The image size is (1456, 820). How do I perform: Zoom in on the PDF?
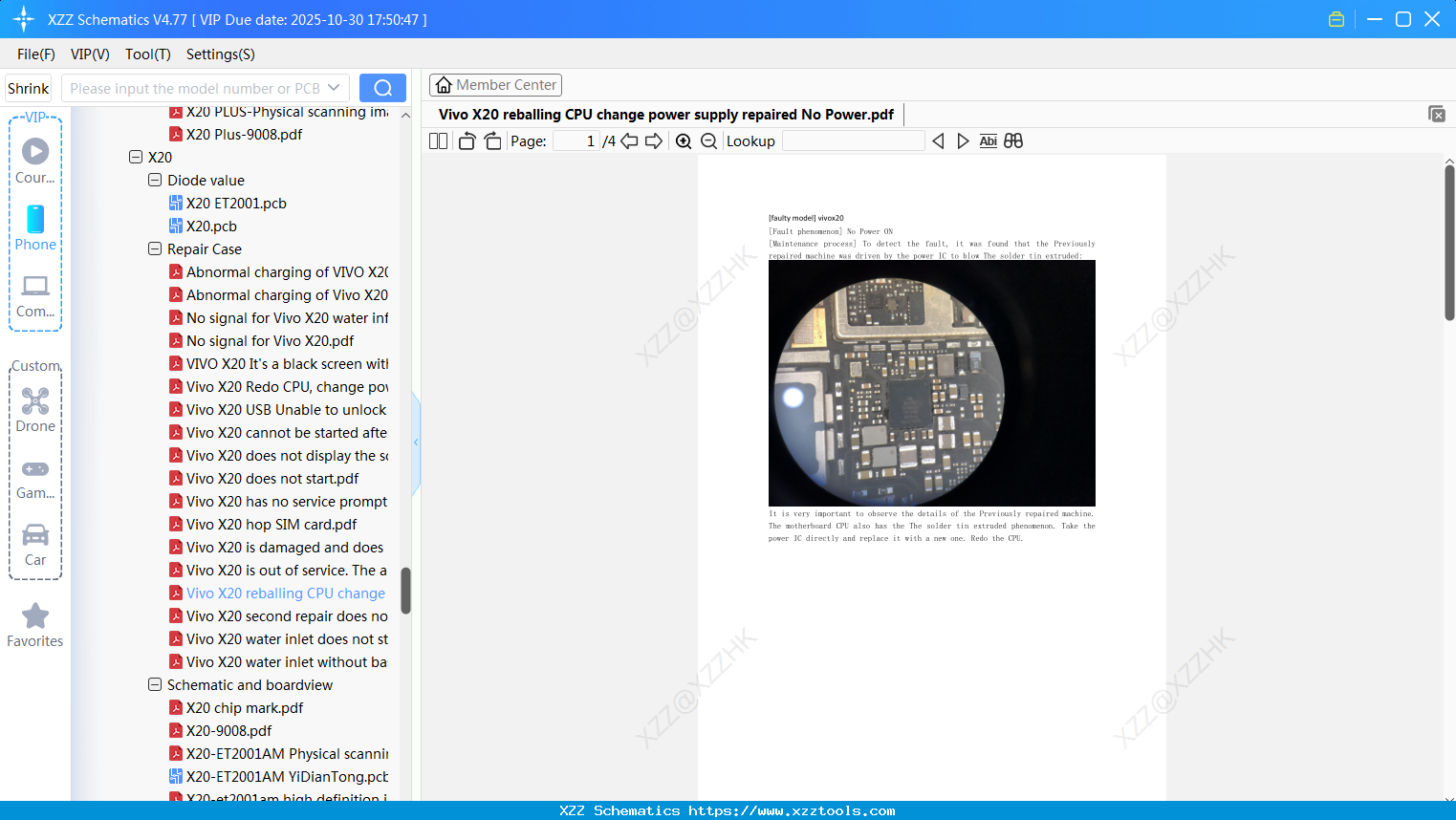point(684,141)
